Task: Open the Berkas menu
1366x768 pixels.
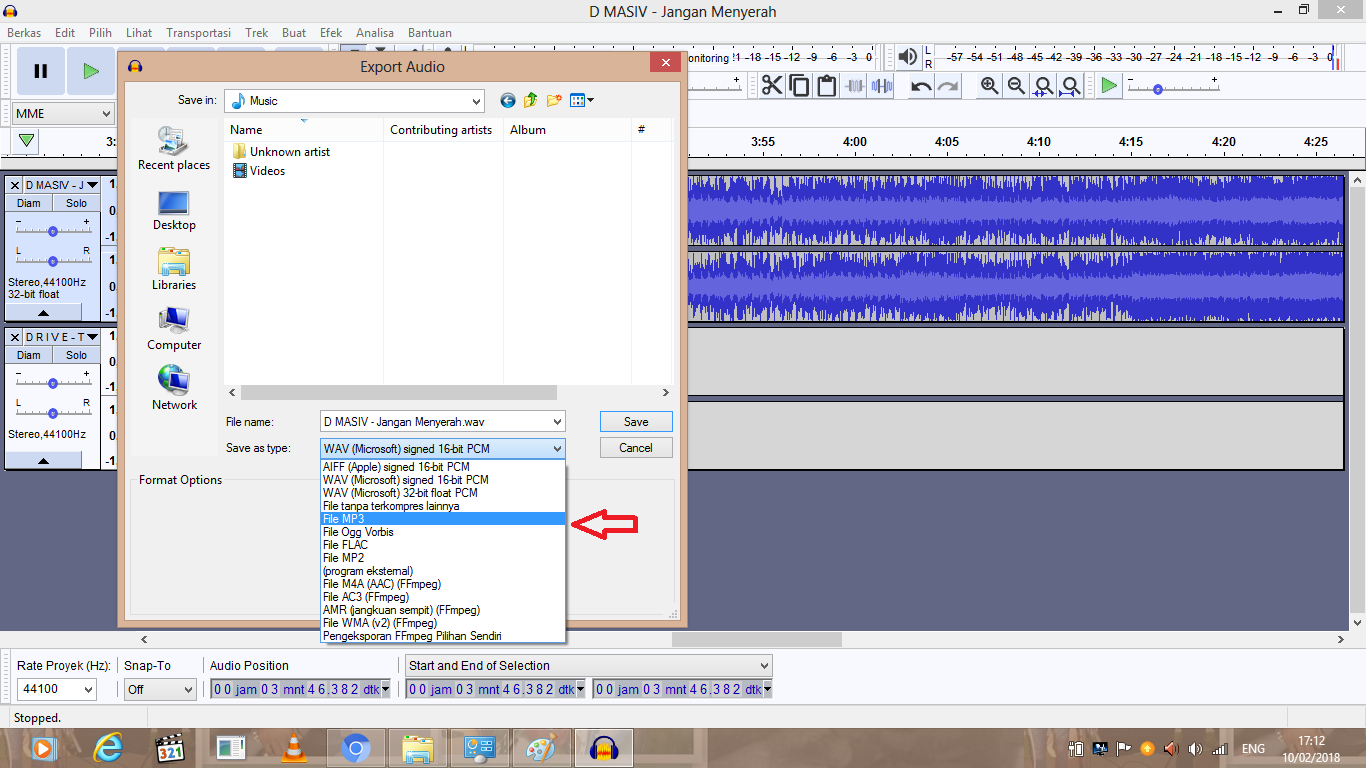Action: point(25,33)
